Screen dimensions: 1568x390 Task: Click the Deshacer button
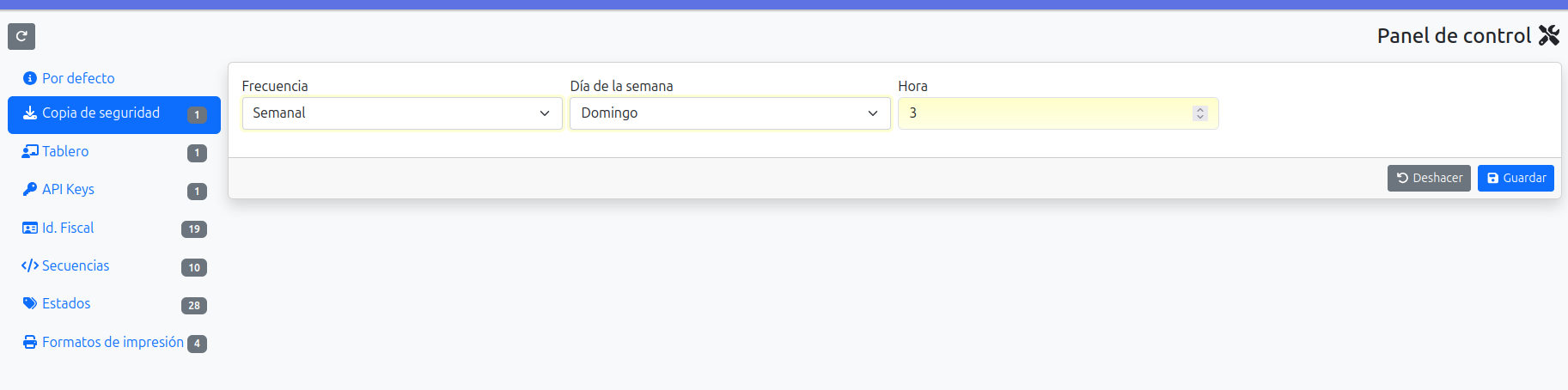click(x=1429, y=178)
